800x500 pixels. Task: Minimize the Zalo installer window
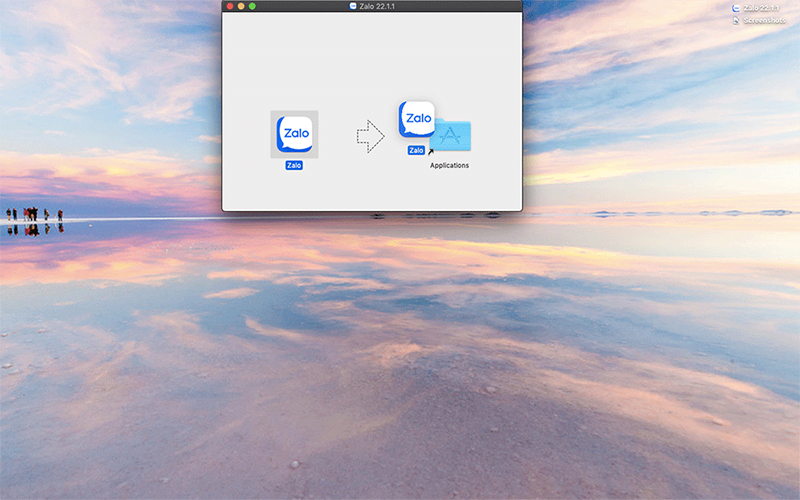coord(241,6)
